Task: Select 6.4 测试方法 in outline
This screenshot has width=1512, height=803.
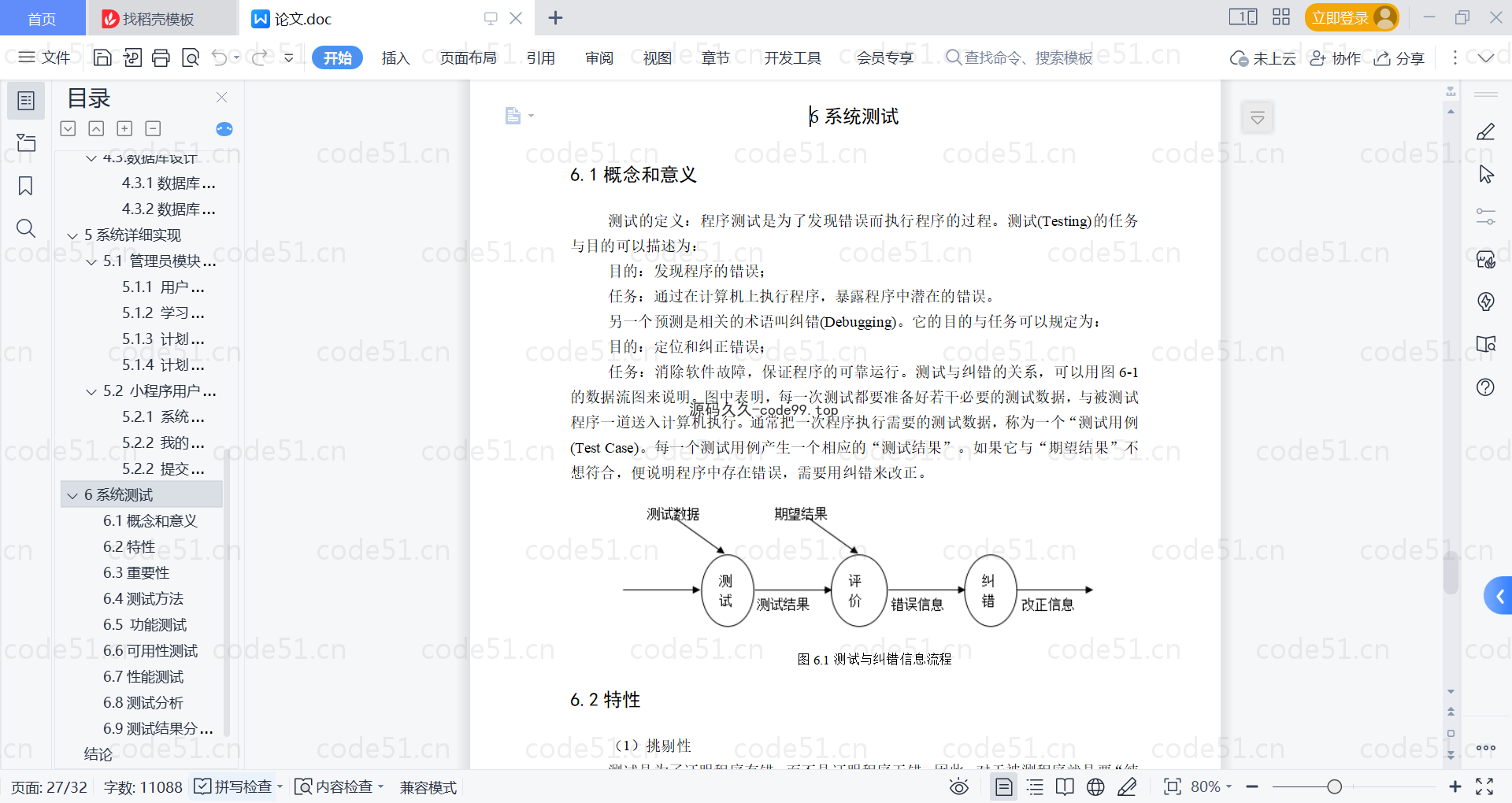Action: click(143, 599)
